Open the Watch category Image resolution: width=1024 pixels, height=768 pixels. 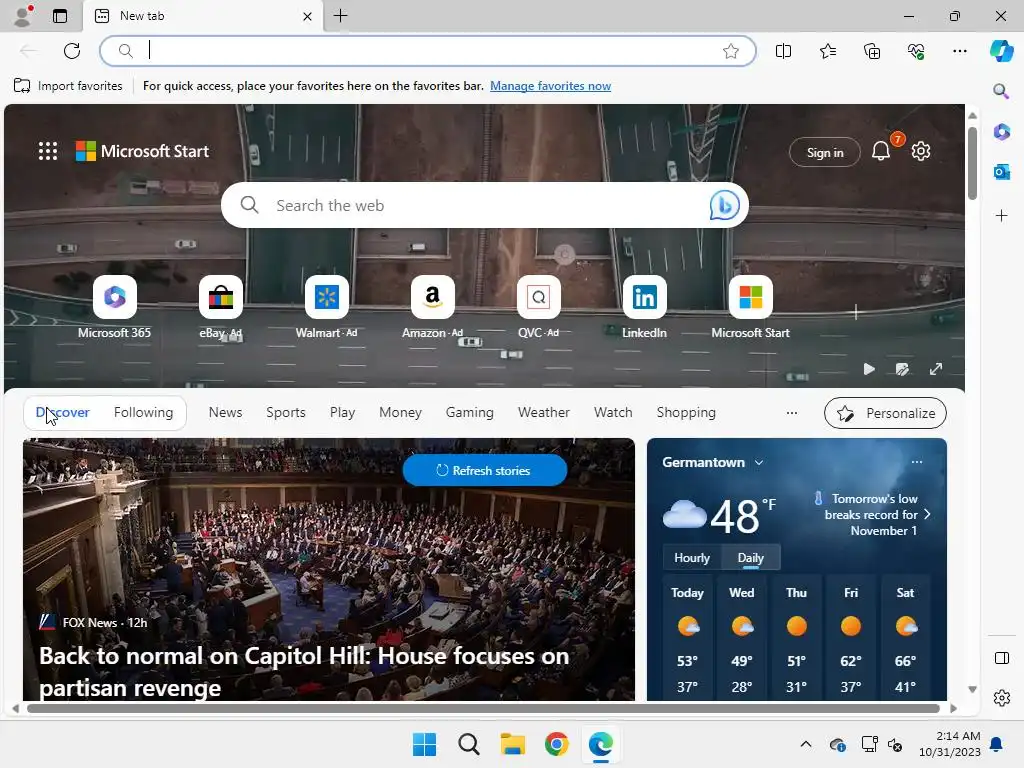coord(613,413)
